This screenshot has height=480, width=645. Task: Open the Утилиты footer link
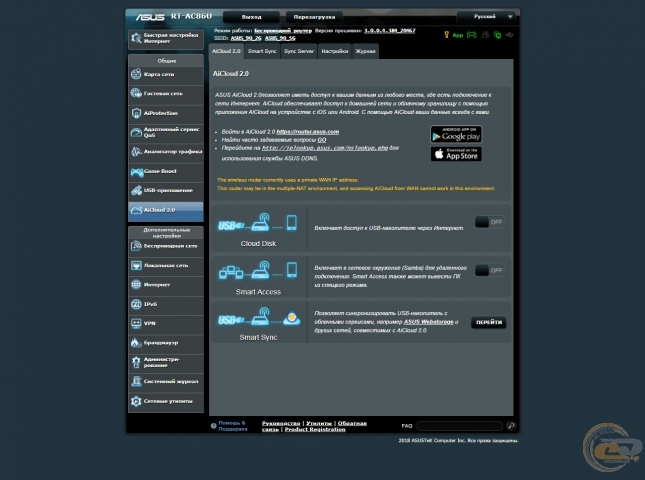pyautogui.click(x=319, y=423)
